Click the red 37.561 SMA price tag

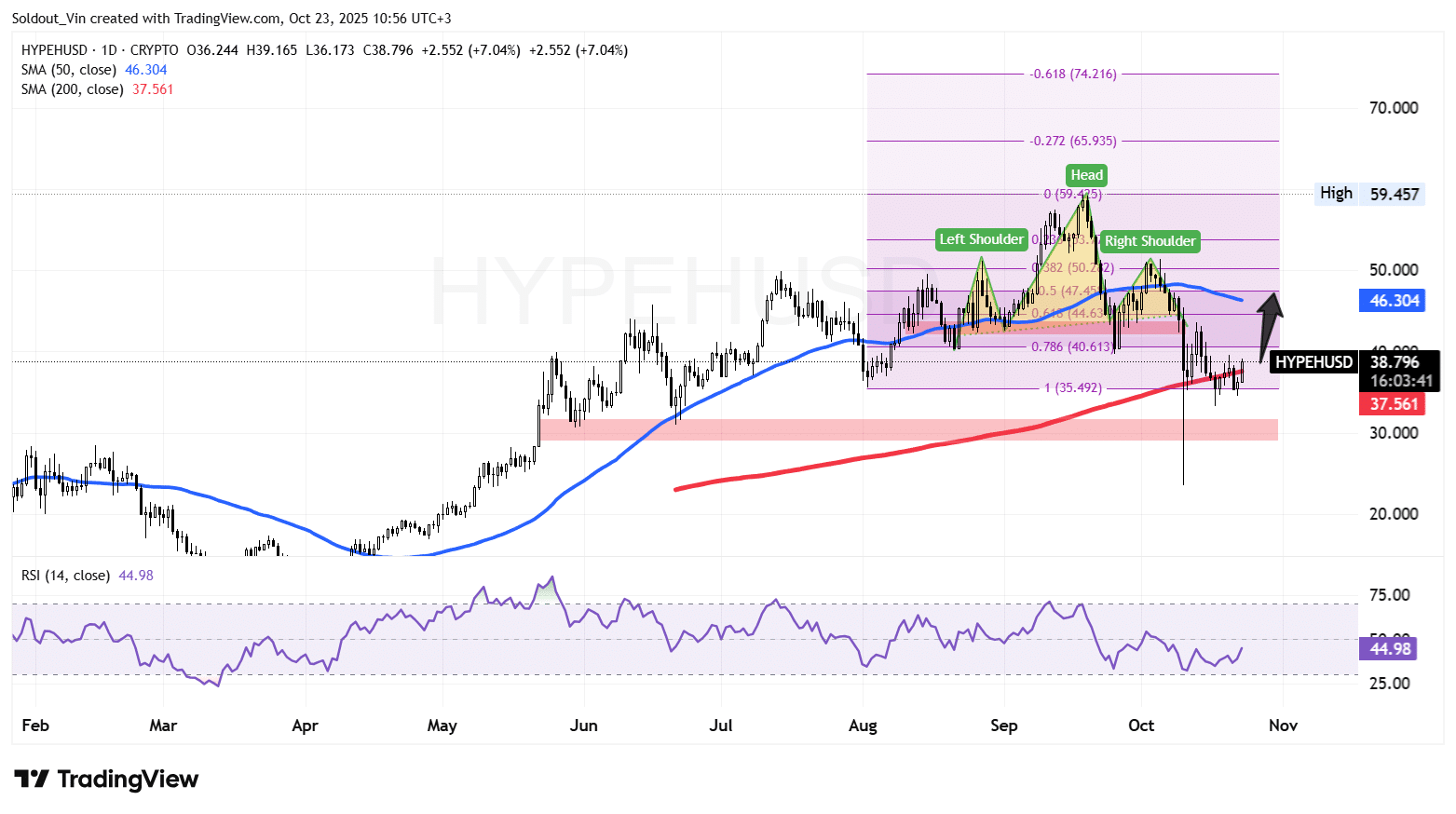(1394, 404)
